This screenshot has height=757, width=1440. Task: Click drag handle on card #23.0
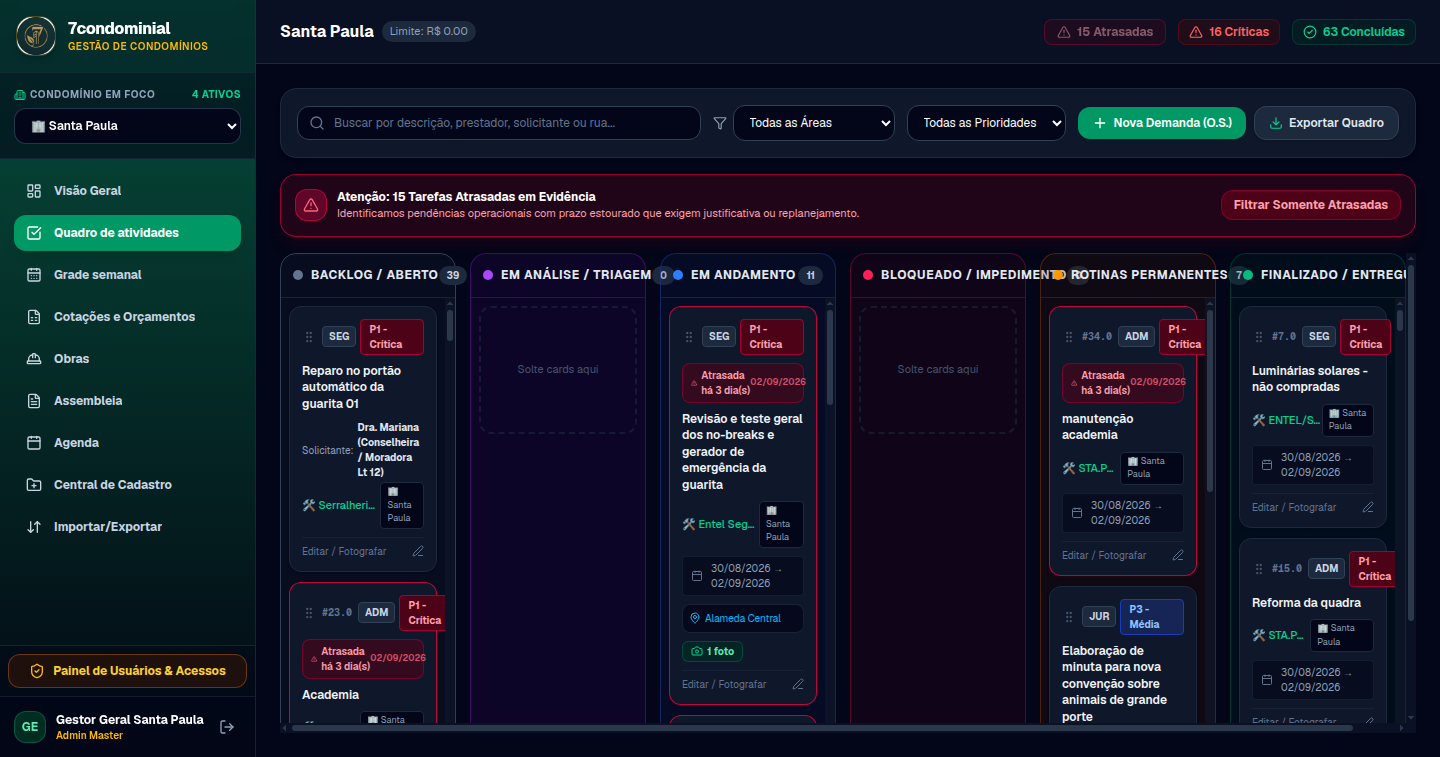click(x=308, y=612)
